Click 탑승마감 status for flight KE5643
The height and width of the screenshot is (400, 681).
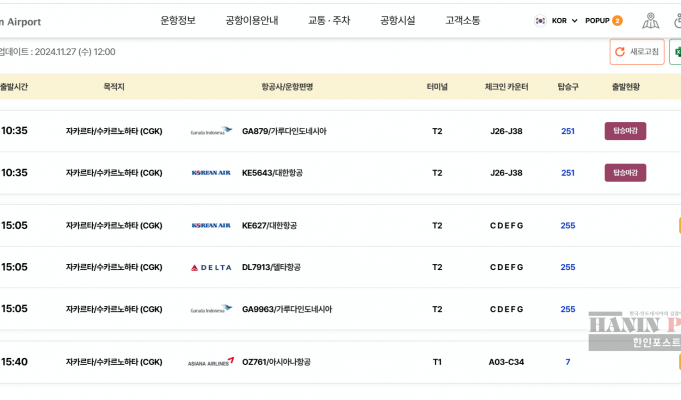point(625,173)
